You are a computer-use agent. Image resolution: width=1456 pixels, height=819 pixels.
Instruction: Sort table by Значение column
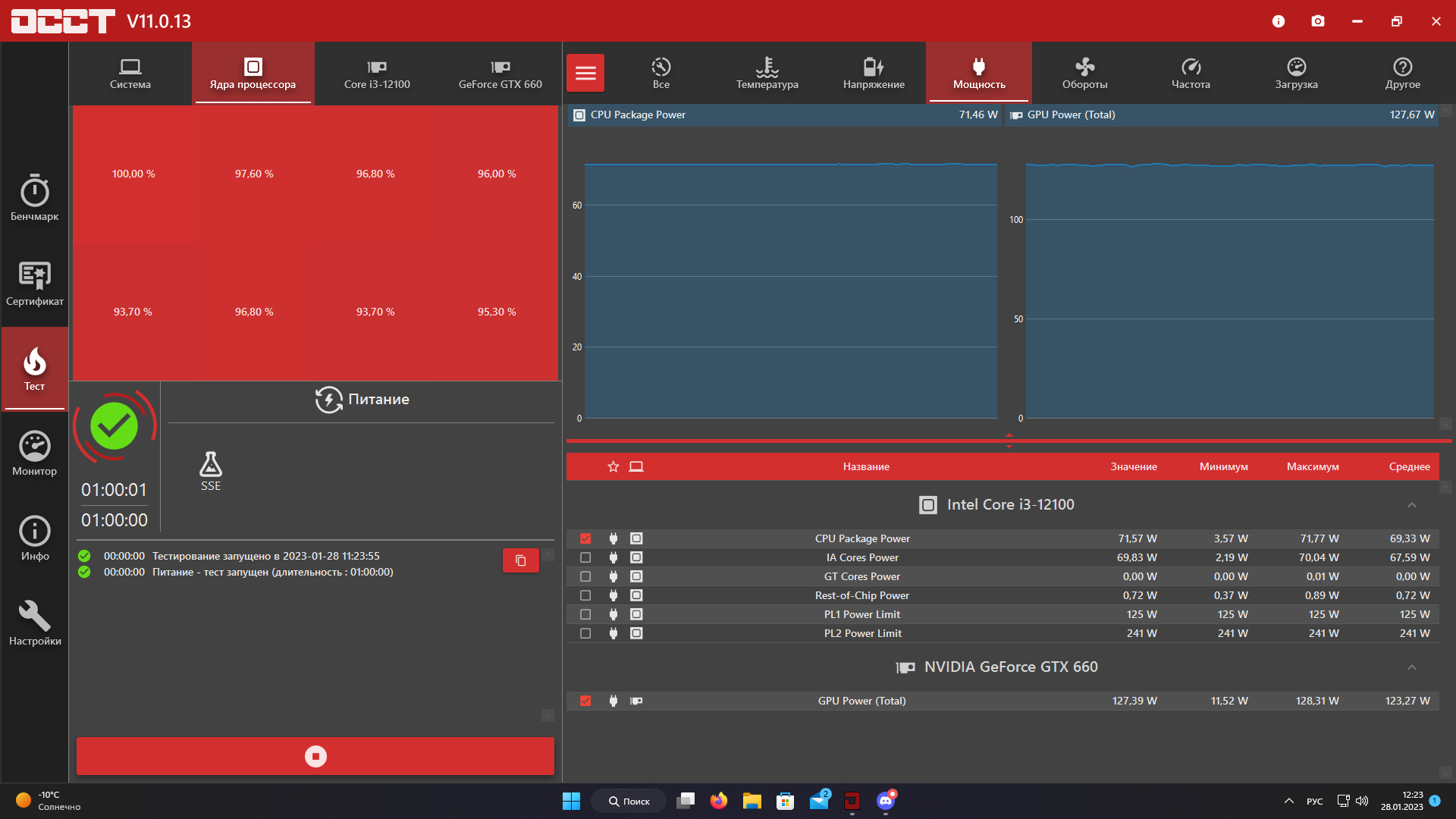(1134, 466)
